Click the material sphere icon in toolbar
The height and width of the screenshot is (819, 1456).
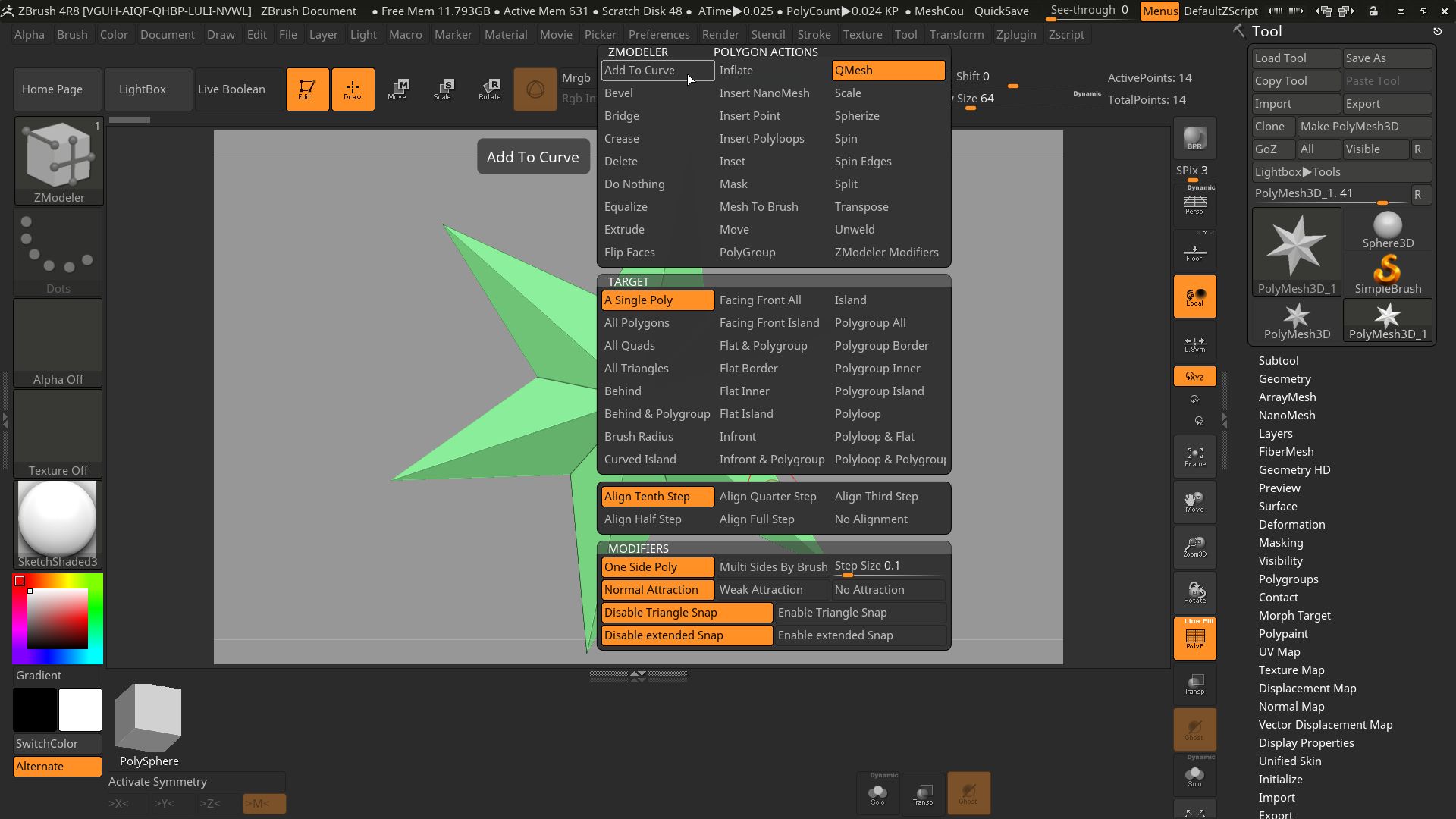[x=535, y=89]
